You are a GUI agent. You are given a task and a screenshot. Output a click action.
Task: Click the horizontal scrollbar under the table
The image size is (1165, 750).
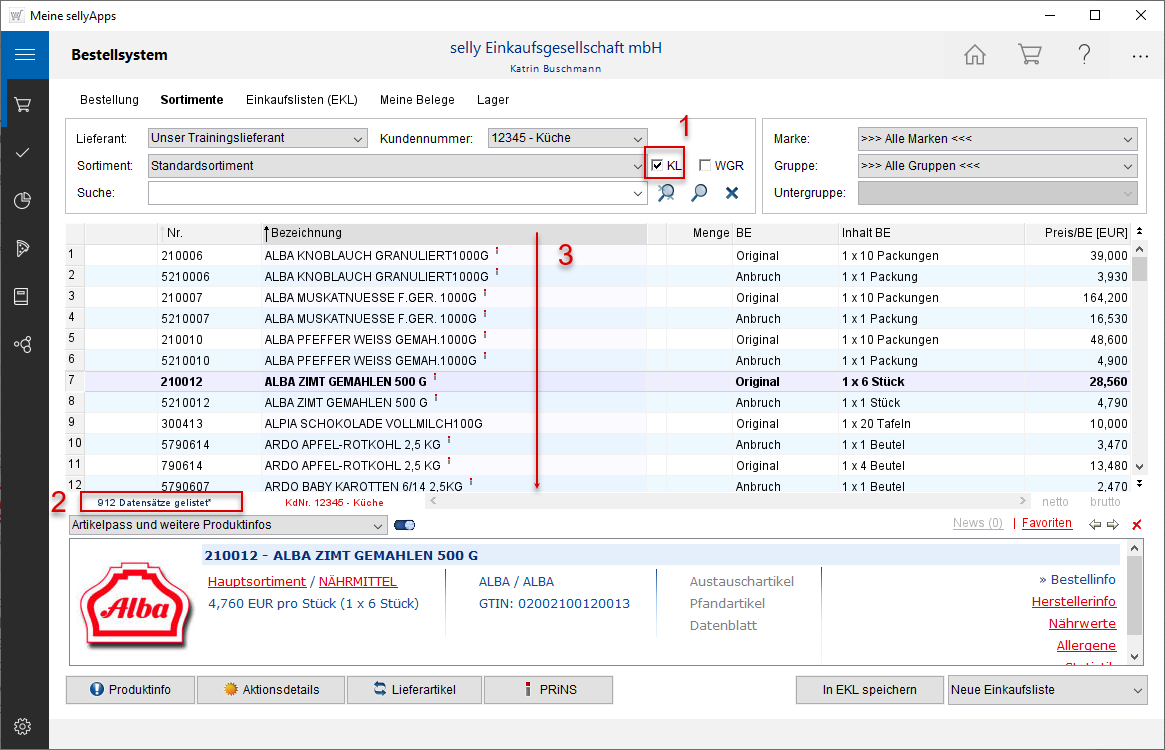pyautogui.click(x=727, y=500)
